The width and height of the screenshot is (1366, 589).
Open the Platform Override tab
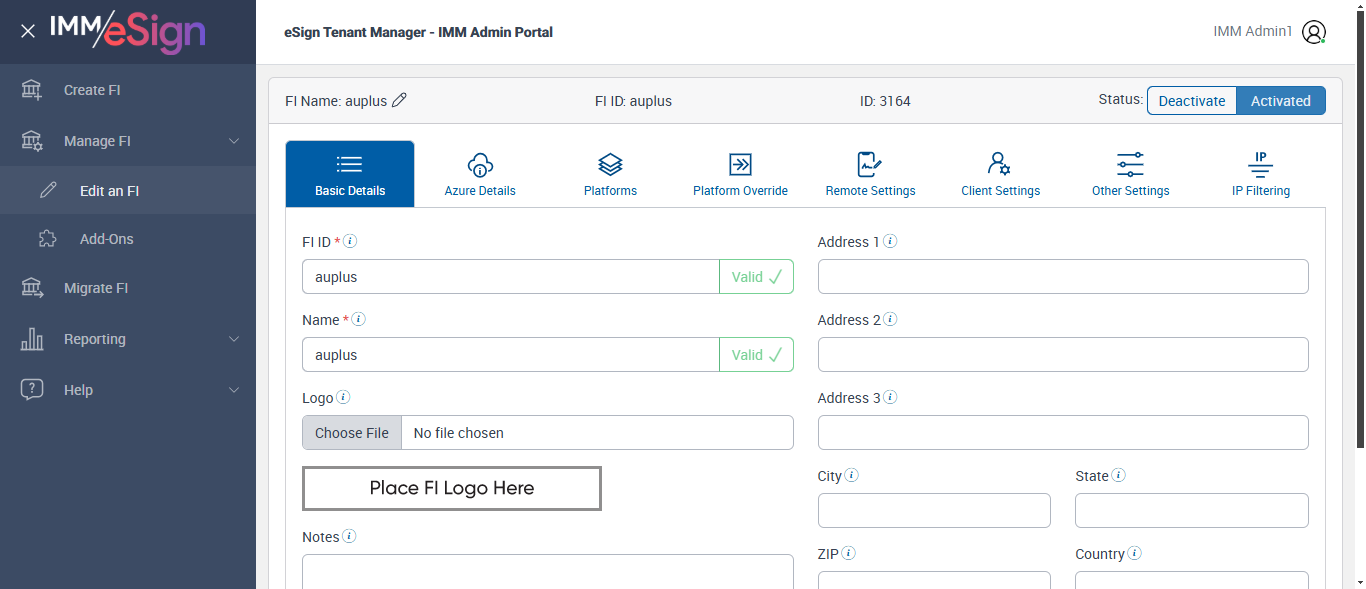tap(740, 174)
